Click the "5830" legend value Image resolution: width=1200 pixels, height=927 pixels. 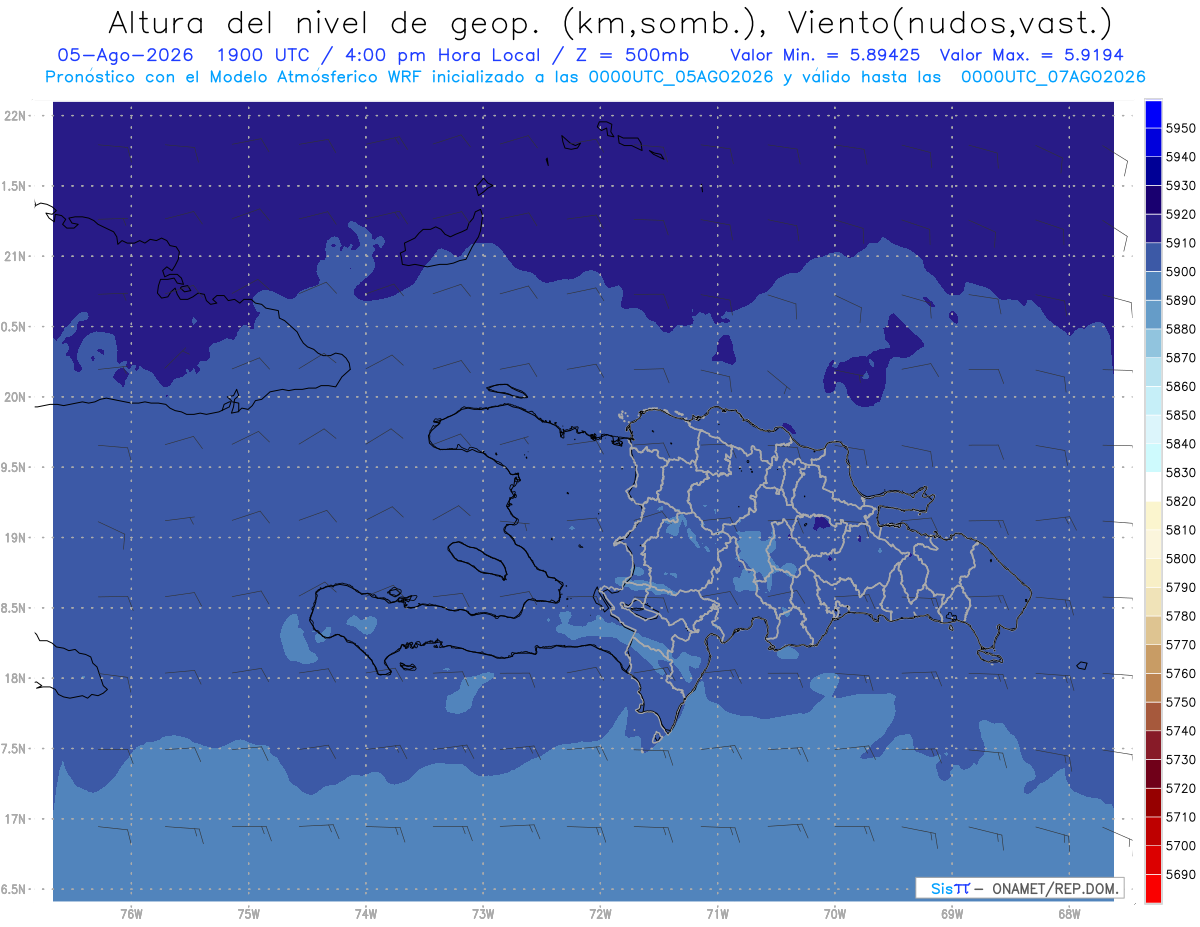tap(1180, 473)
